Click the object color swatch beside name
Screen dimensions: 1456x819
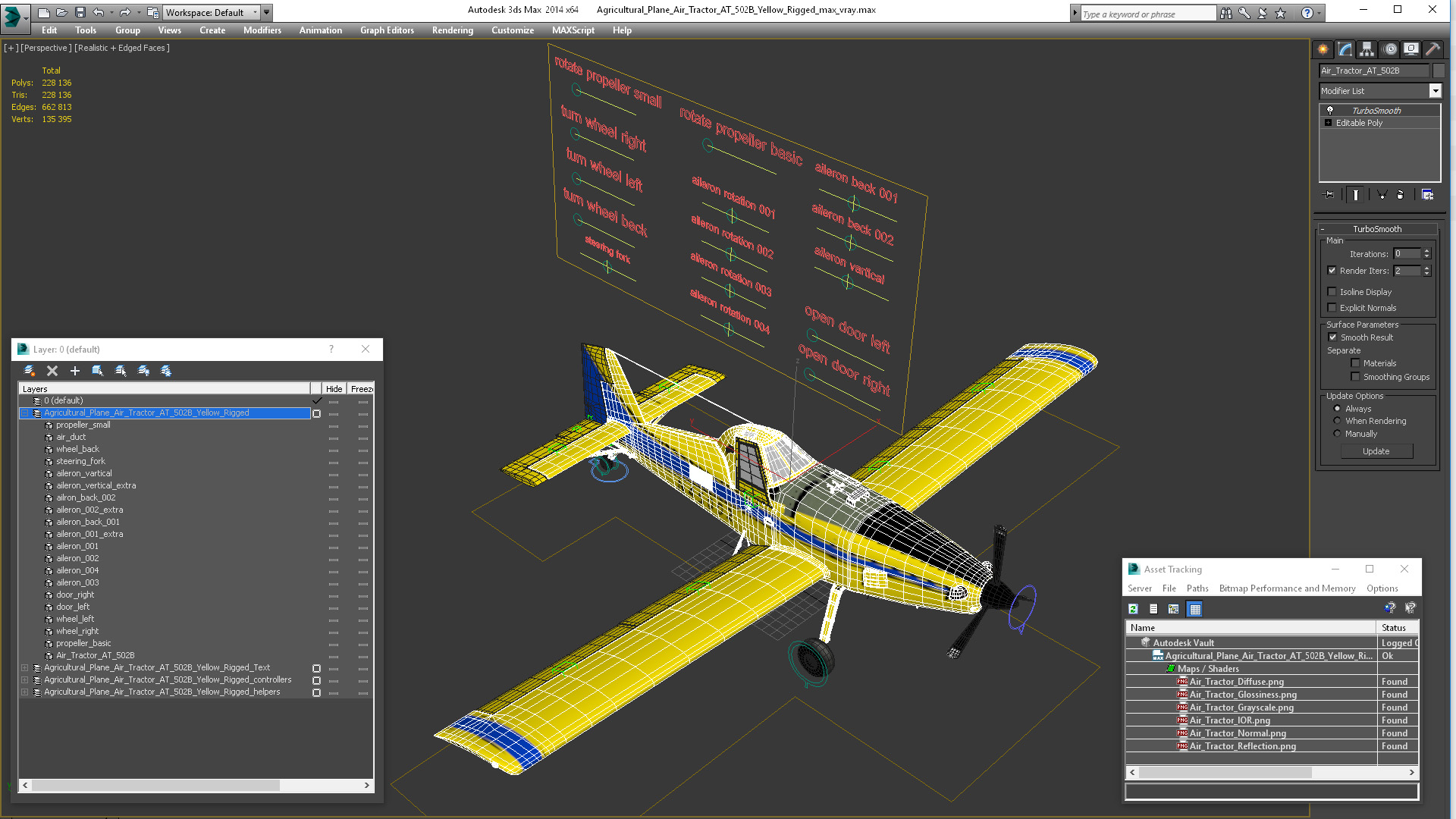[x=1439, y=71]
